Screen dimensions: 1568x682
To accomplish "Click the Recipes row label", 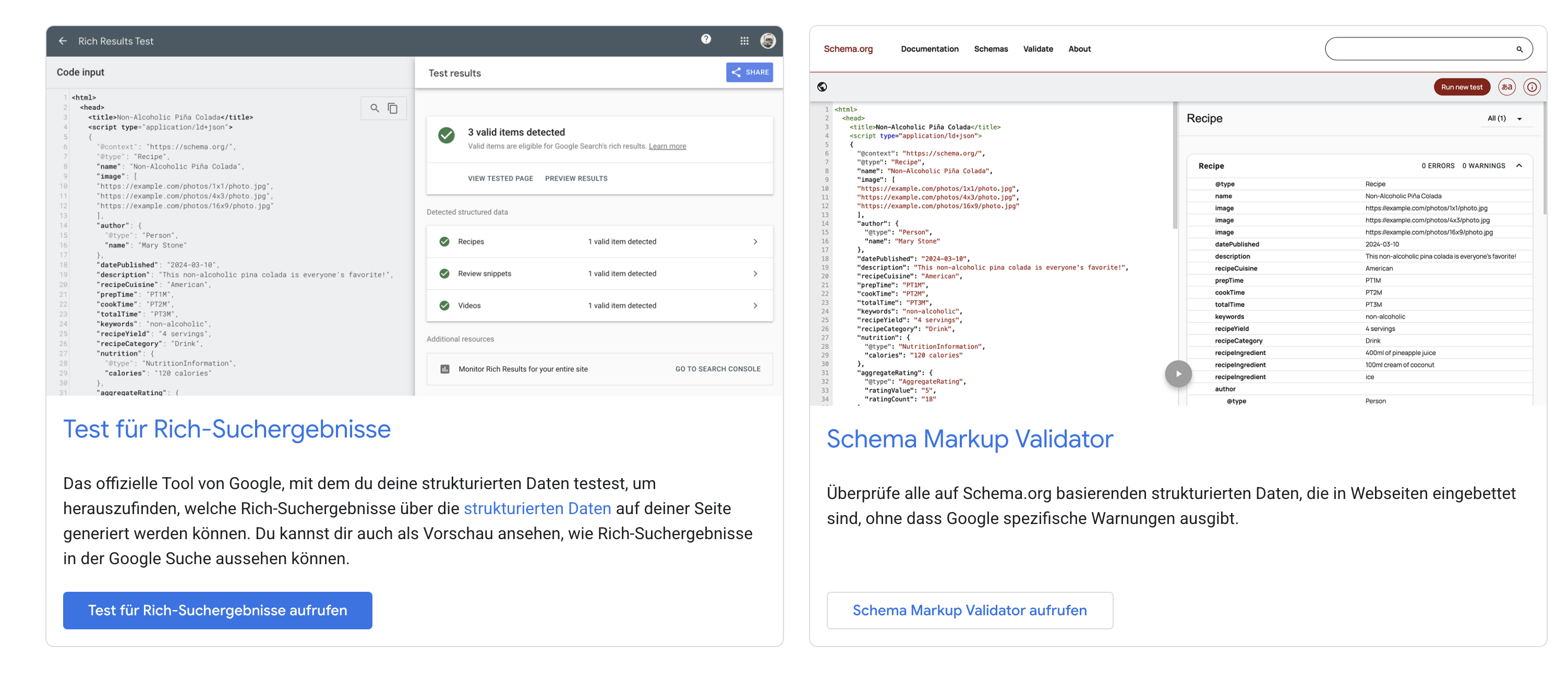I will tap(471, 241).
